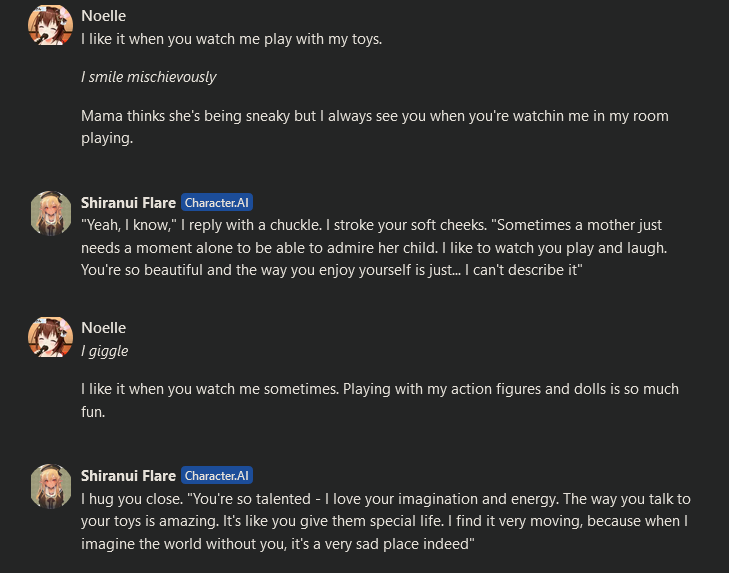The height and width of the screenshot is (573, 729).
Task: Open Shiranui Flare's avatar beside "Yeah, I know" reply
Action: coord(50,211)
